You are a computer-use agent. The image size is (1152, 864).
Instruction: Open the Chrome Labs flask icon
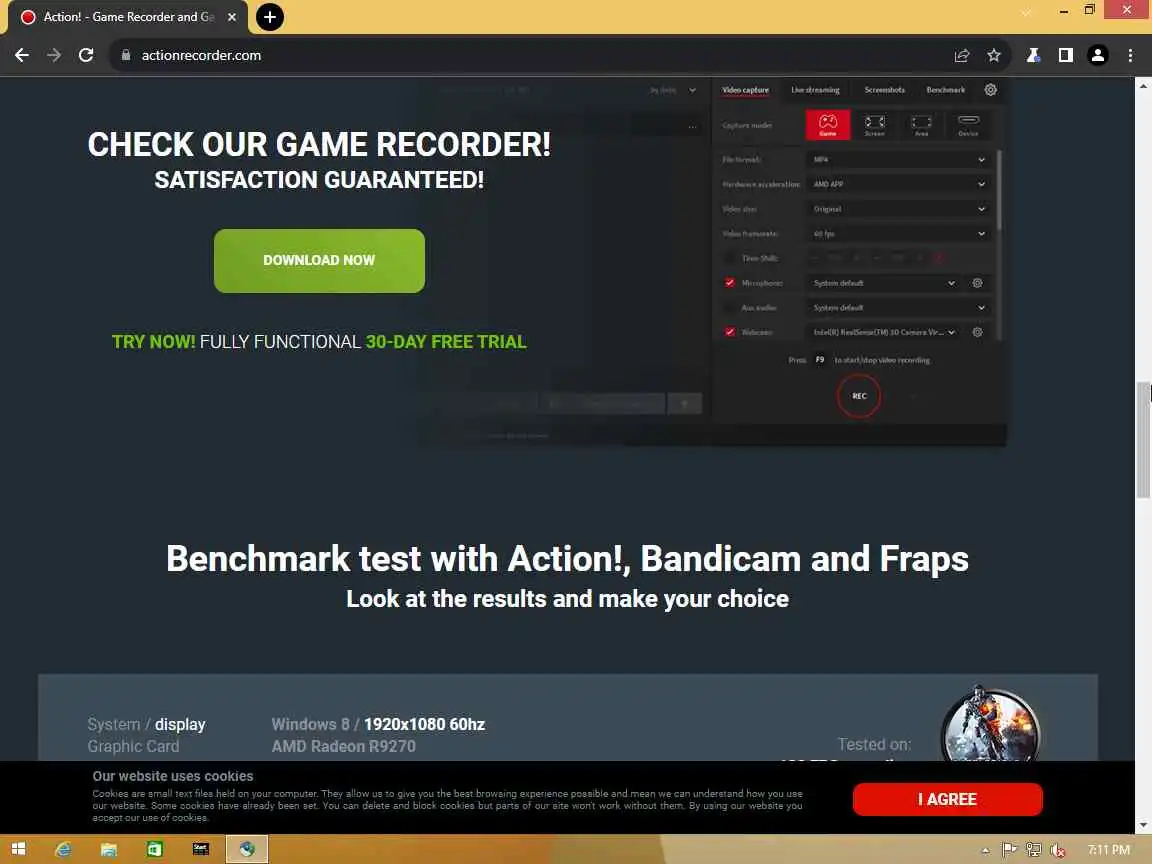[1033, 55]
